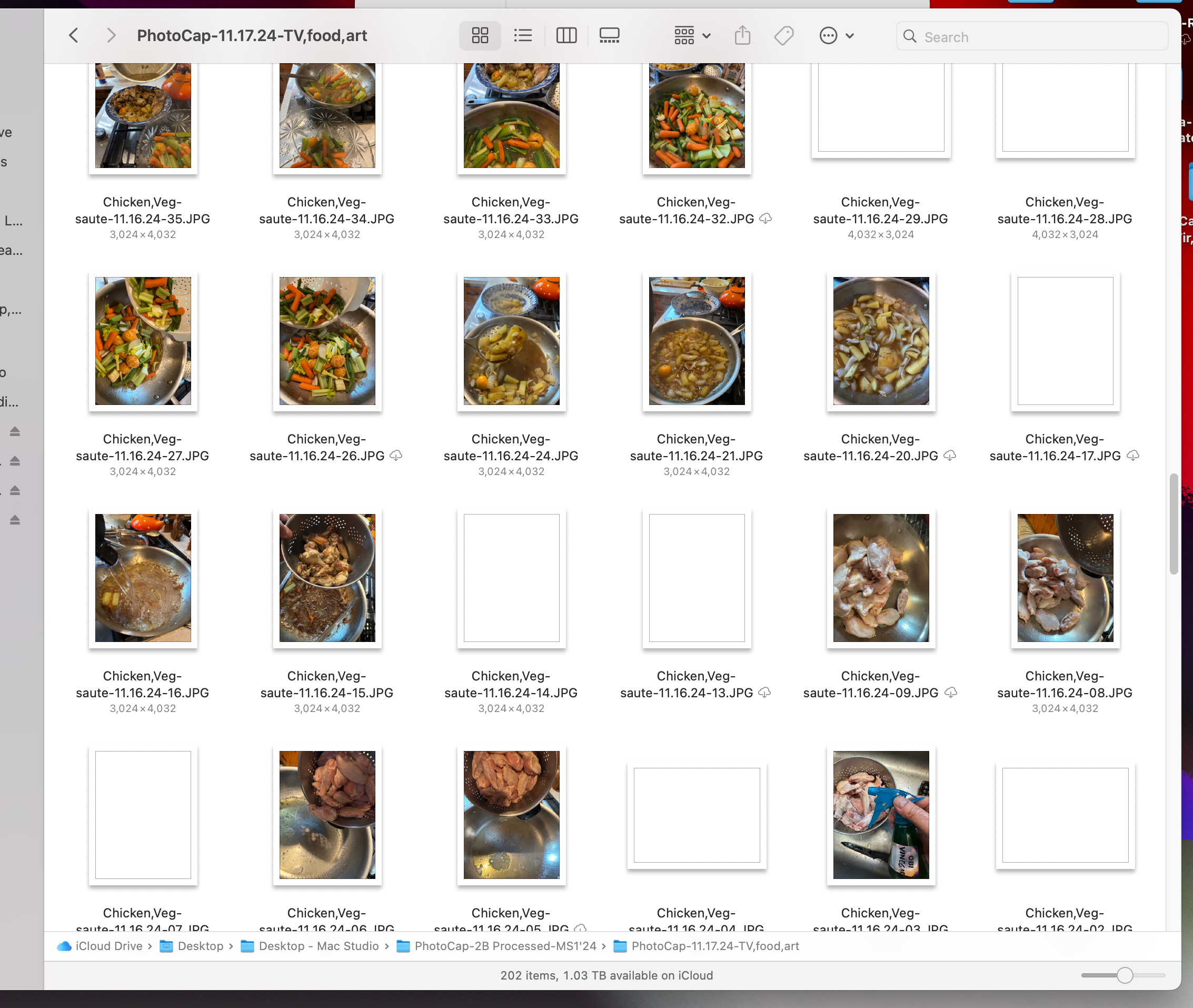Switch to column view mode
This screenshot has width=1193, height=1008.
click(x=566, y=36)
